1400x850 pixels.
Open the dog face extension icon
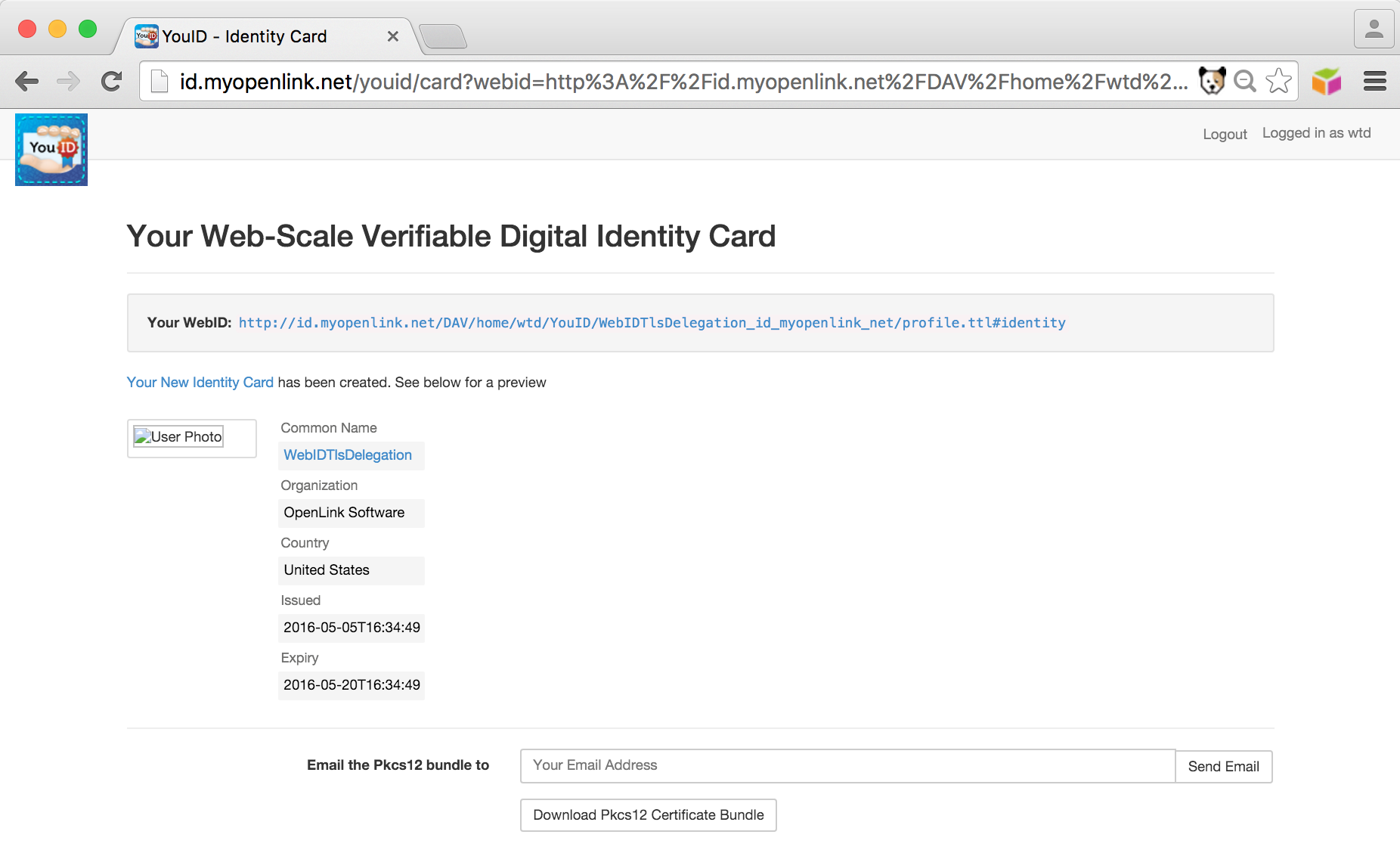(1212, 81)
